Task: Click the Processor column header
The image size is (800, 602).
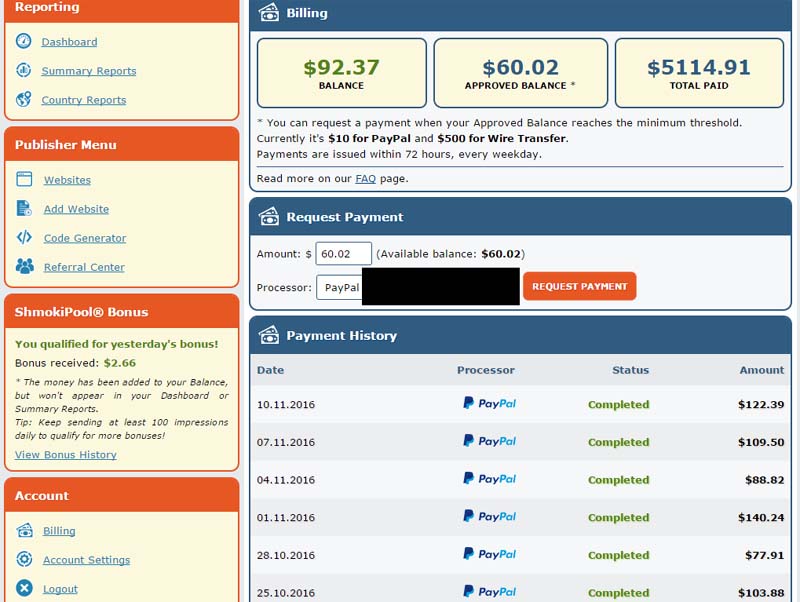Action: click(486, 370)
